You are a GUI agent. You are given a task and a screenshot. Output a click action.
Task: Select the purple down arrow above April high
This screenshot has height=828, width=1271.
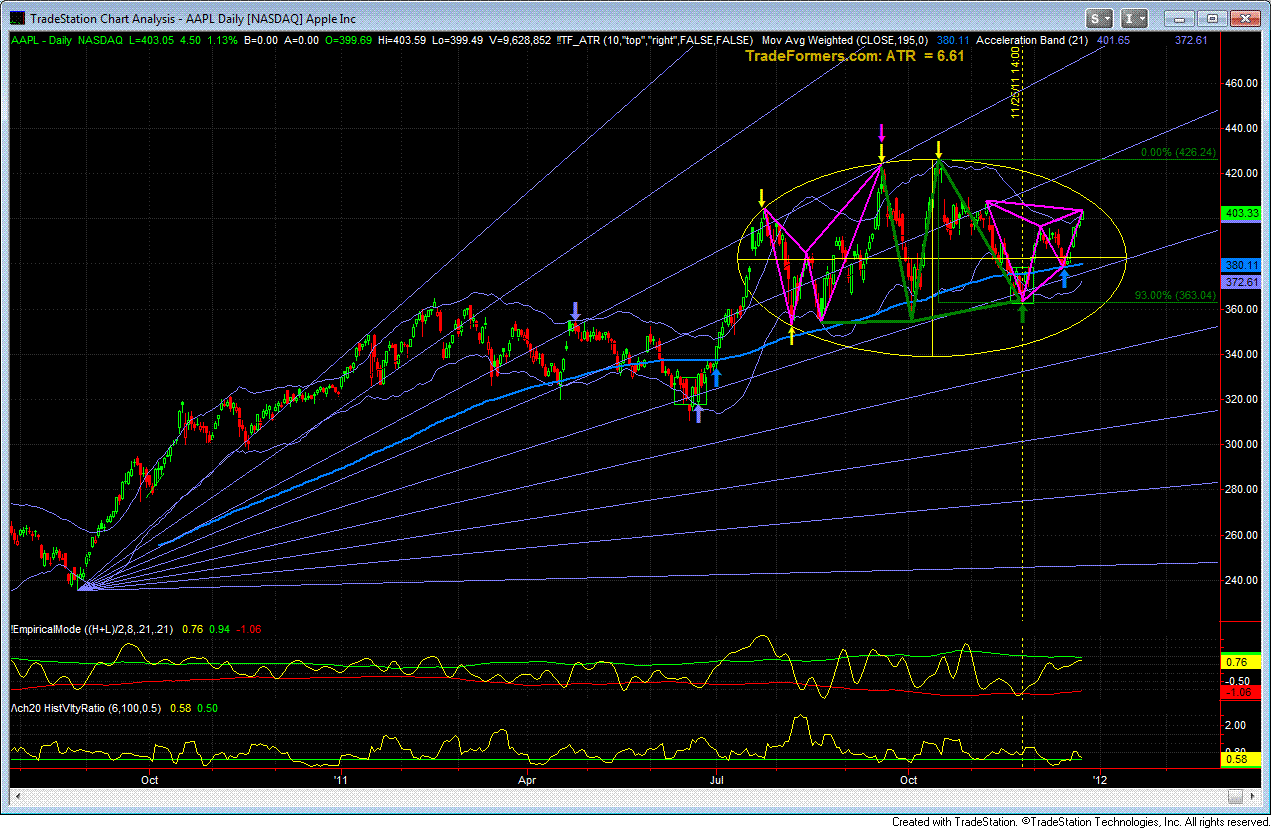[574, 310]
